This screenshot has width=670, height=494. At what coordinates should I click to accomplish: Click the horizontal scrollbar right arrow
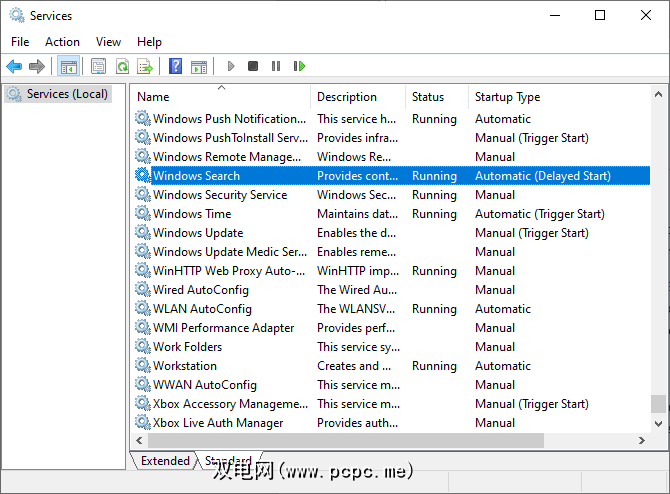click(642, 441)
